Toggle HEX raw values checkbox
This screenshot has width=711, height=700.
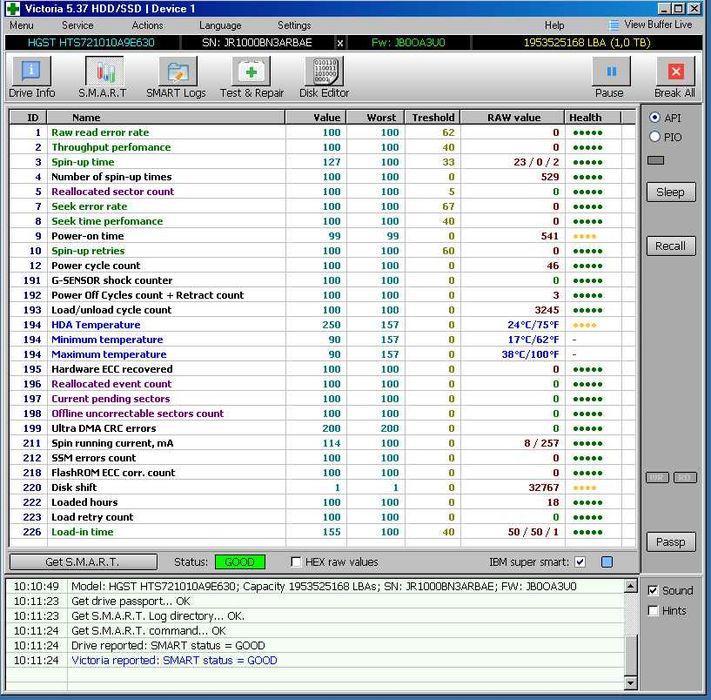[x=296, y=562]
